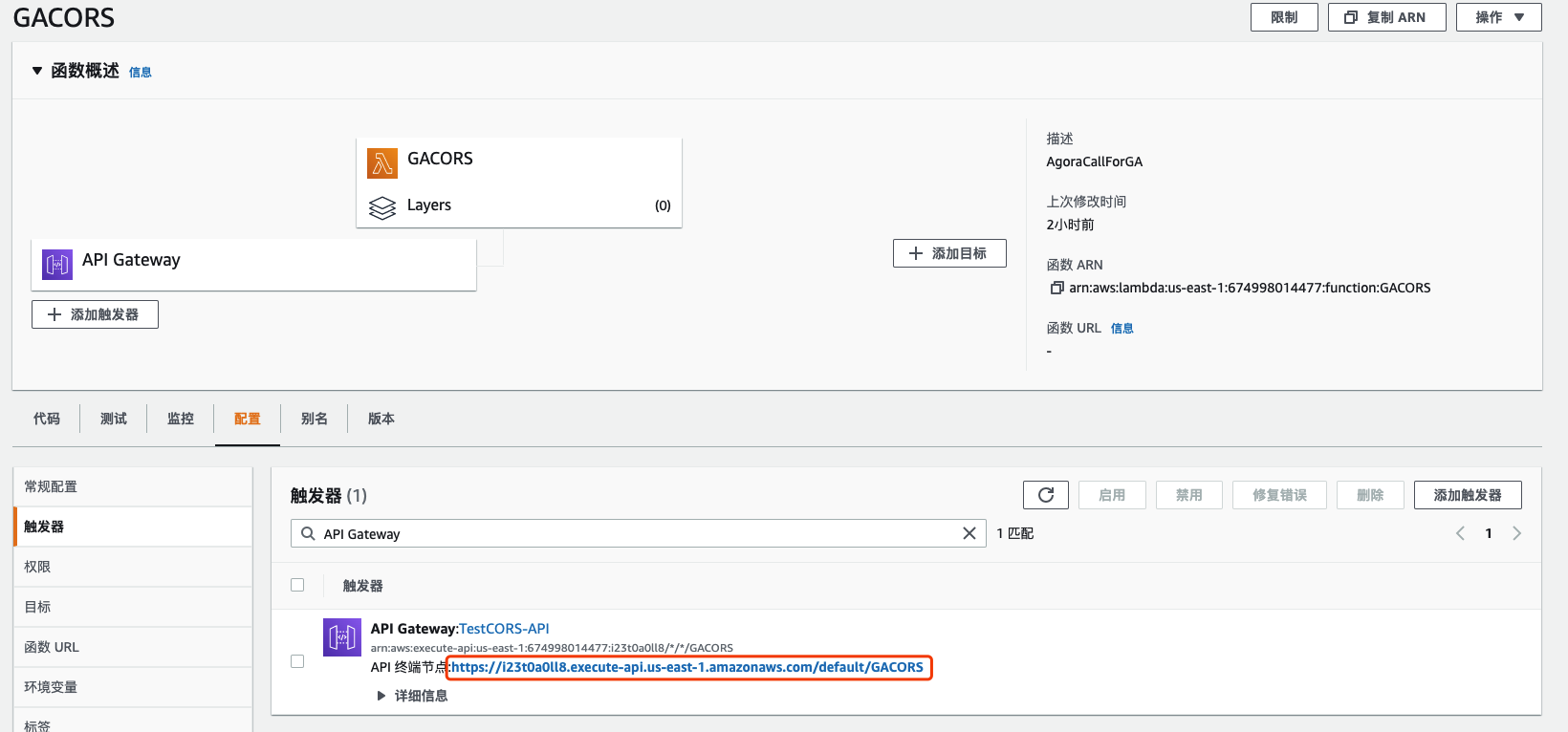Image resolution: width=1568 pixels, height=732 pixels.
Task: Switch to the 测试 tab
Action: pyautogui.click(x=114, y=419)
